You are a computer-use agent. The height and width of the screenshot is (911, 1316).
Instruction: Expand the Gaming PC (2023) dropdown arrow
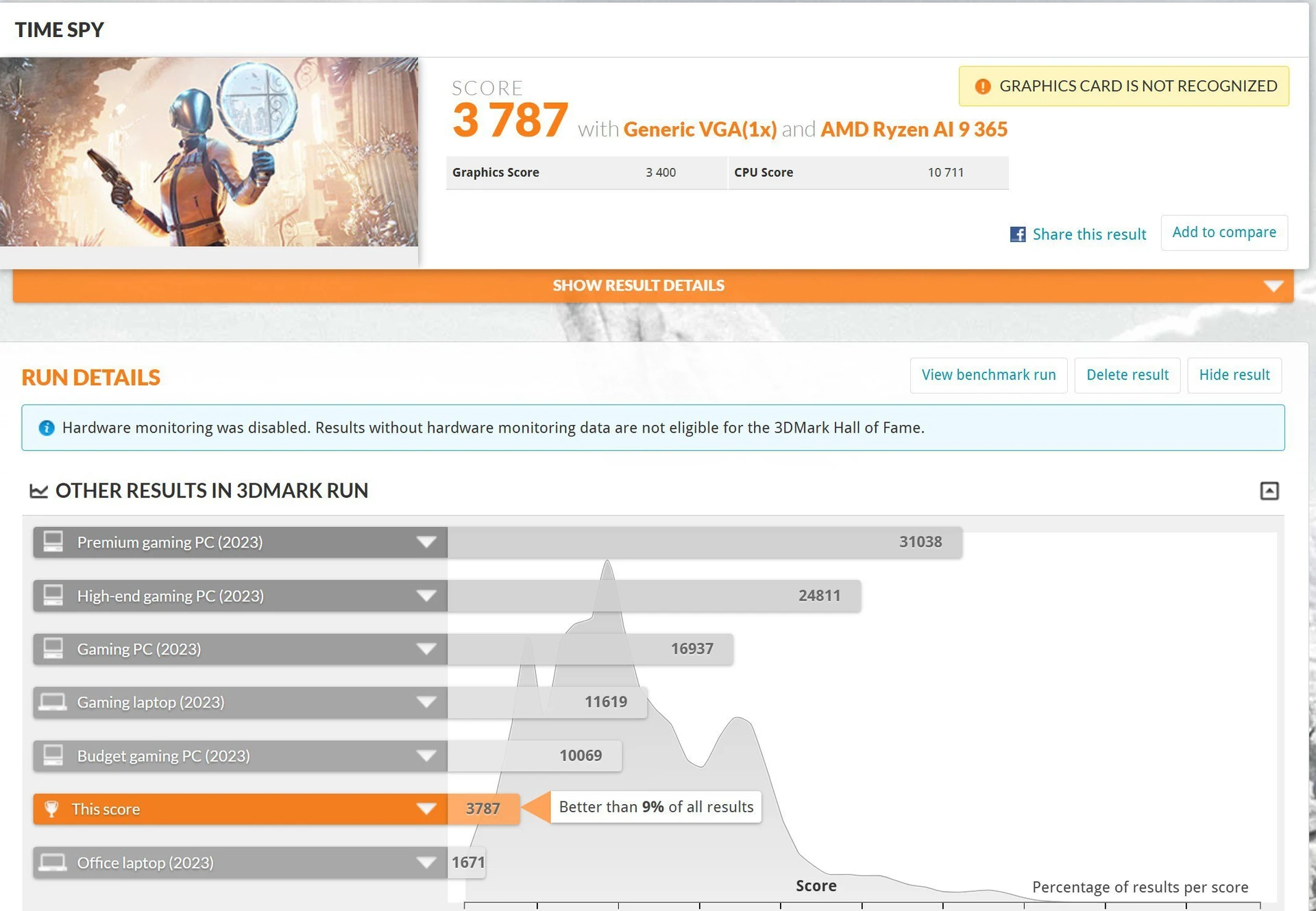pyautogui.click(x=426, y=649)
